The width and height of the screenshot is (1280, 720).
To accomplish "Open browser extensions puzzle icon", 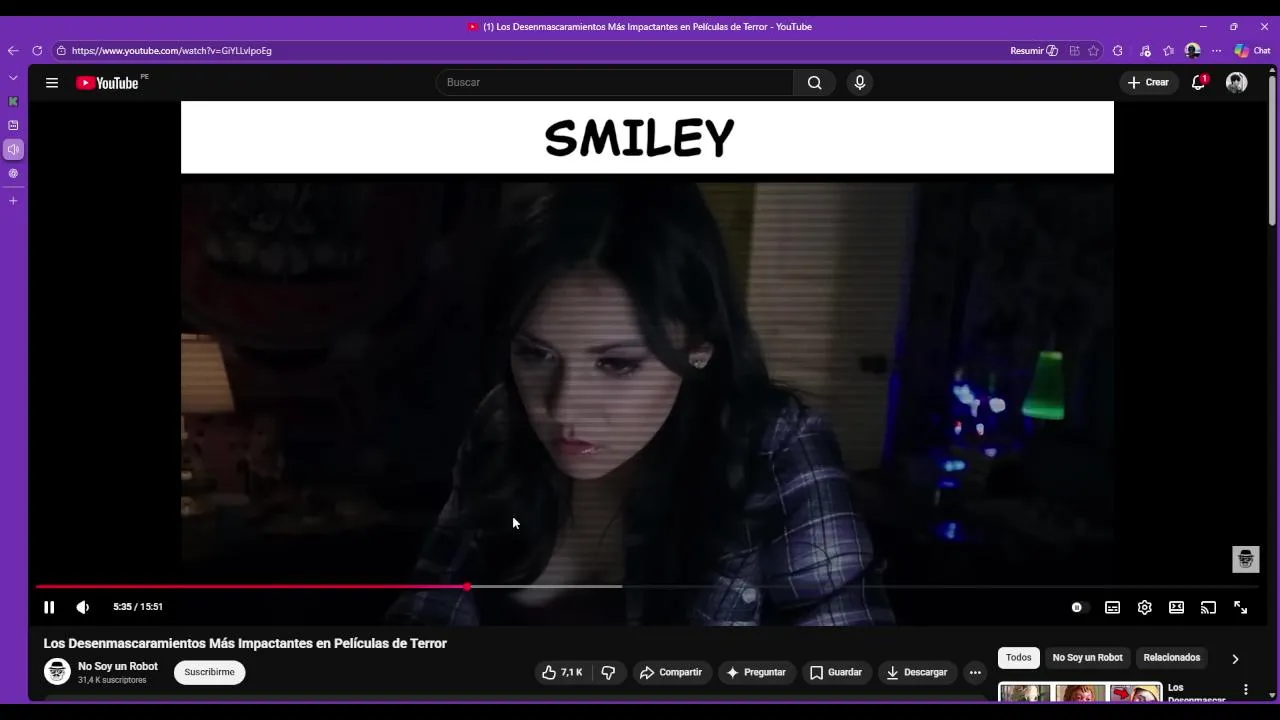I will (x=1118, y=51).
